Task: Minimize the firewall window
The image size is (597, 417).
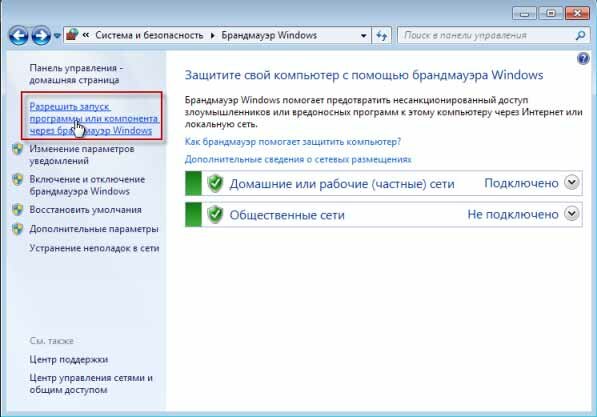Action: (524, 14)
